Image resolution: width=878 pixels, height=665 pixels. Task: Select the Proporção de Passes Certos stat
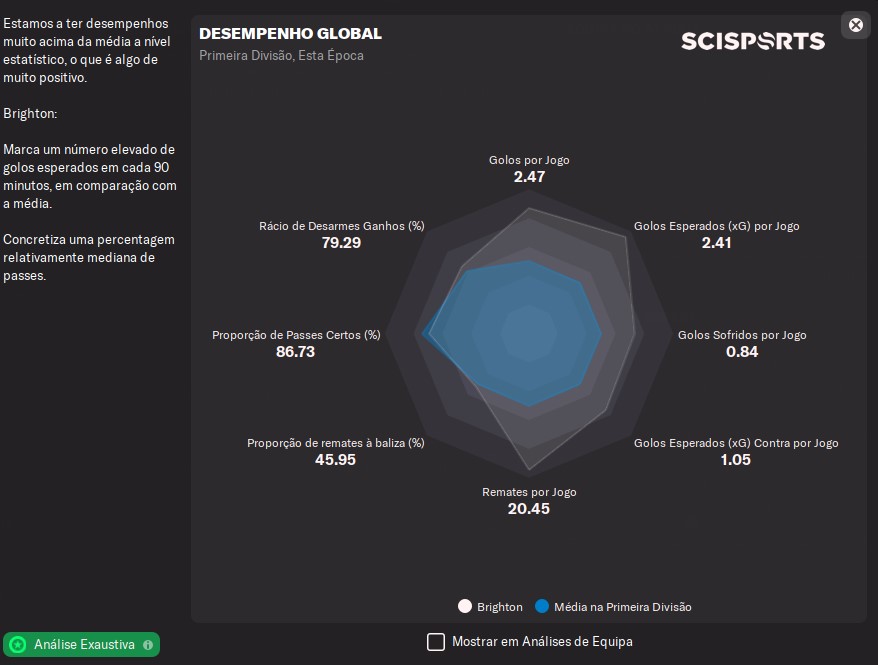296,335
